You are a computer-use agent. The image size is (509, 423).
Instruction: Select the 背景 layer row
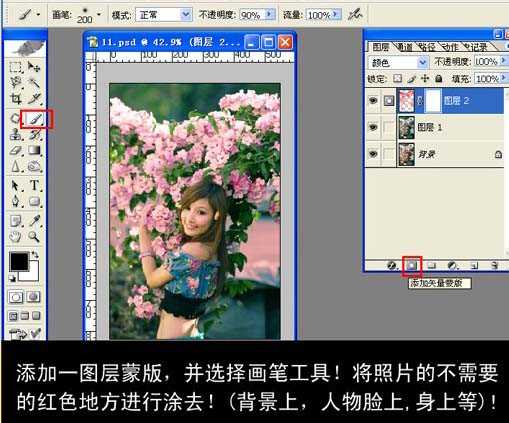tap(435, 154)
